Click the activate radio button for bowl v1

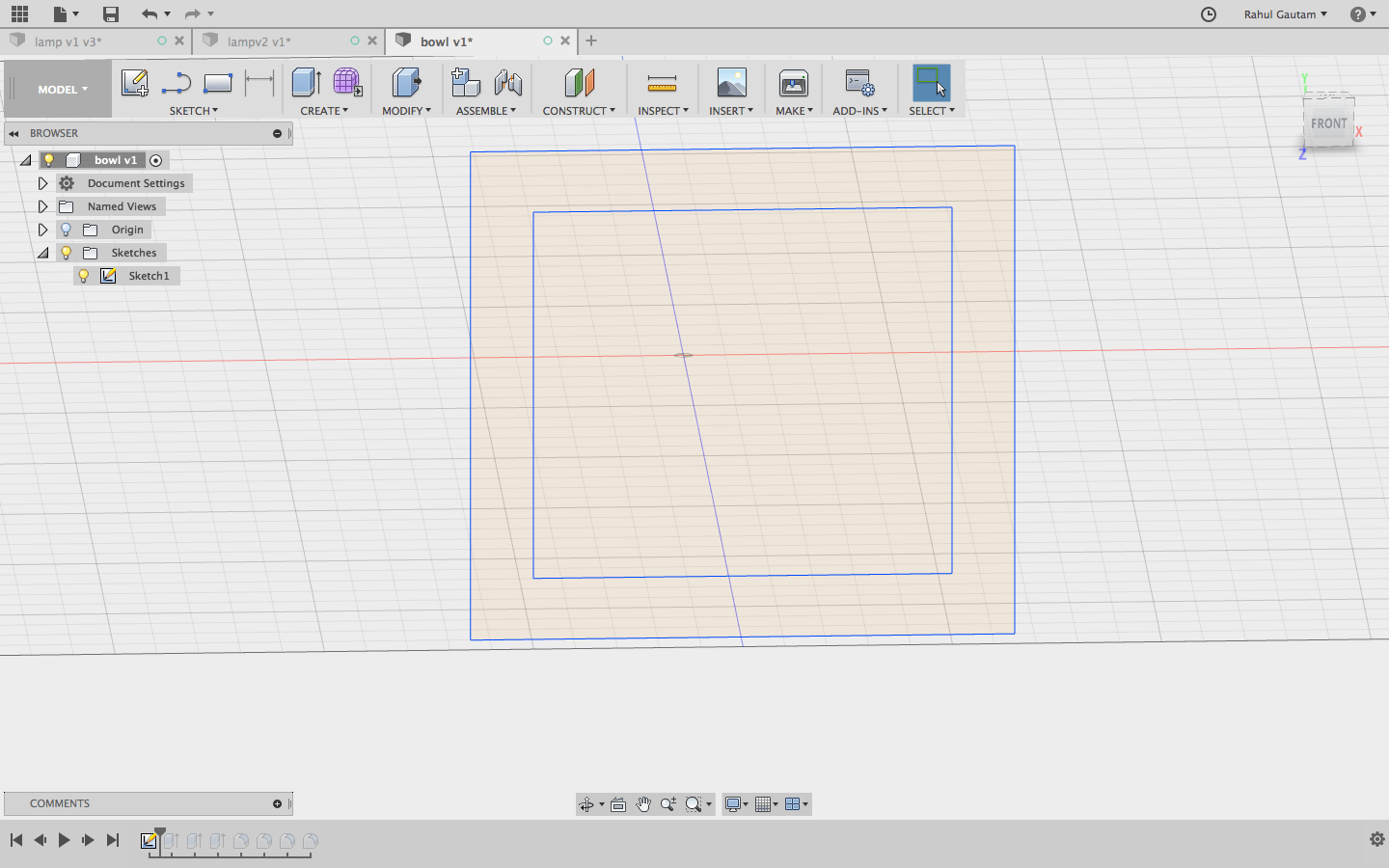156,160
